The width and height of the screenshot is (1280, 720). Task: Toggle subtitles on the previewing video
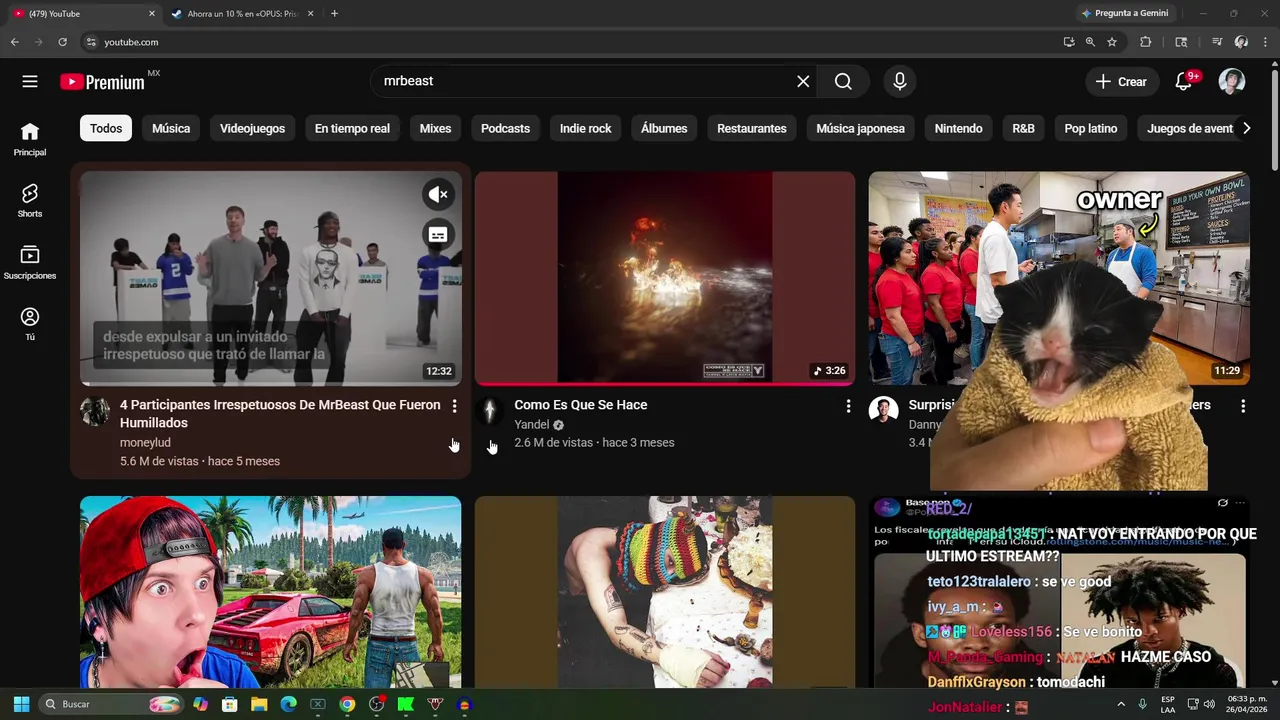coord(438,235)
